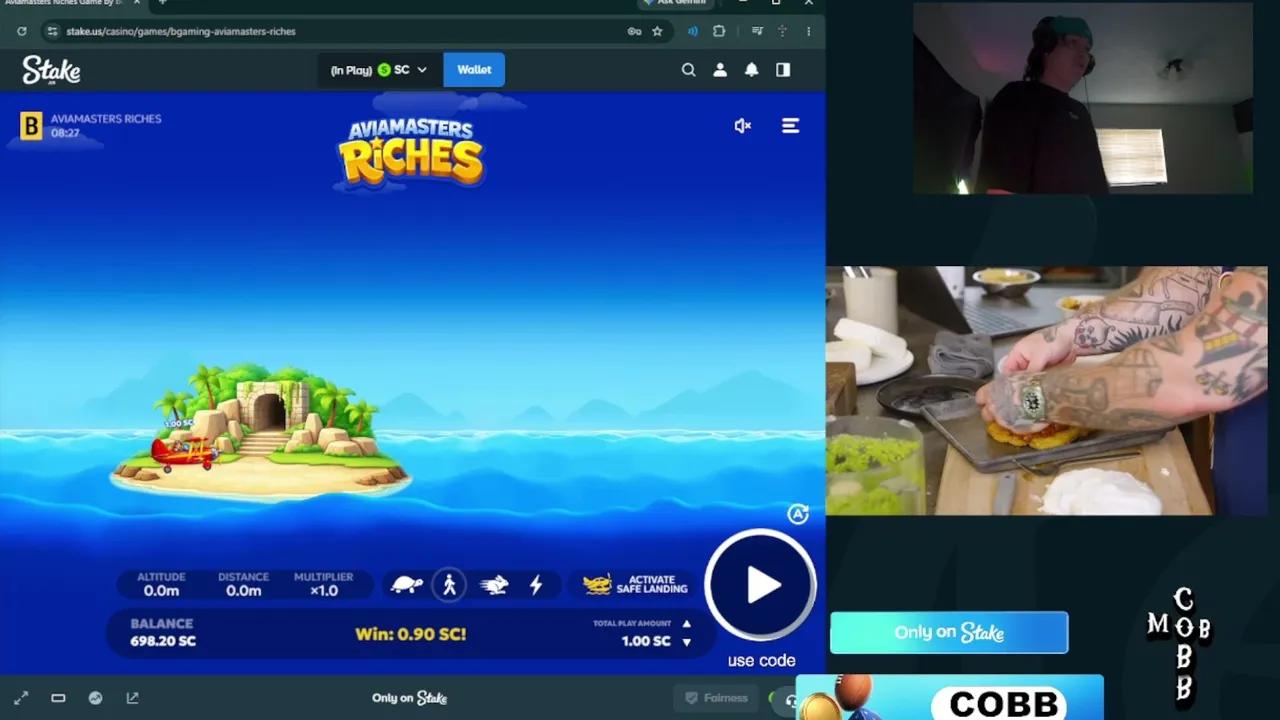1280x720 pixels.
Task: Click the Altitude 0.0m readout
Action: pyautogui.click(x=161, y=585)
